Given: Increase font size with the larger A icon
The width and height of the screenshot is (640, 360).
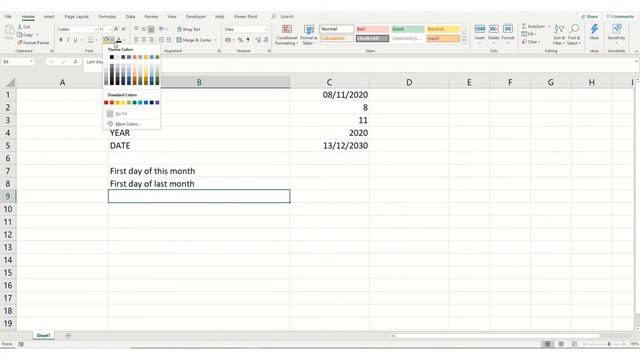Looking at the screenshot, I should [x=116, y=29].
